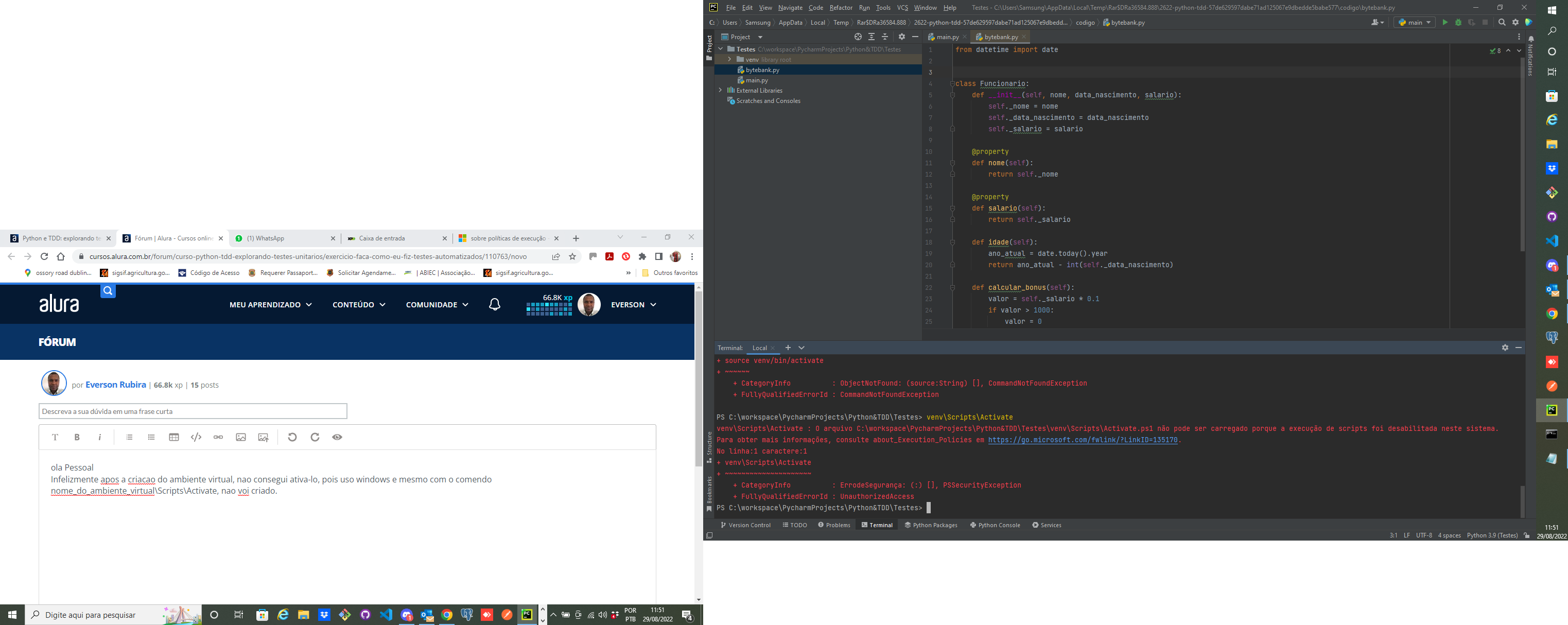This screenshot has width=1568, height=625.
Task: Click the Alura search magnifier icon
Action: (108, 291)
